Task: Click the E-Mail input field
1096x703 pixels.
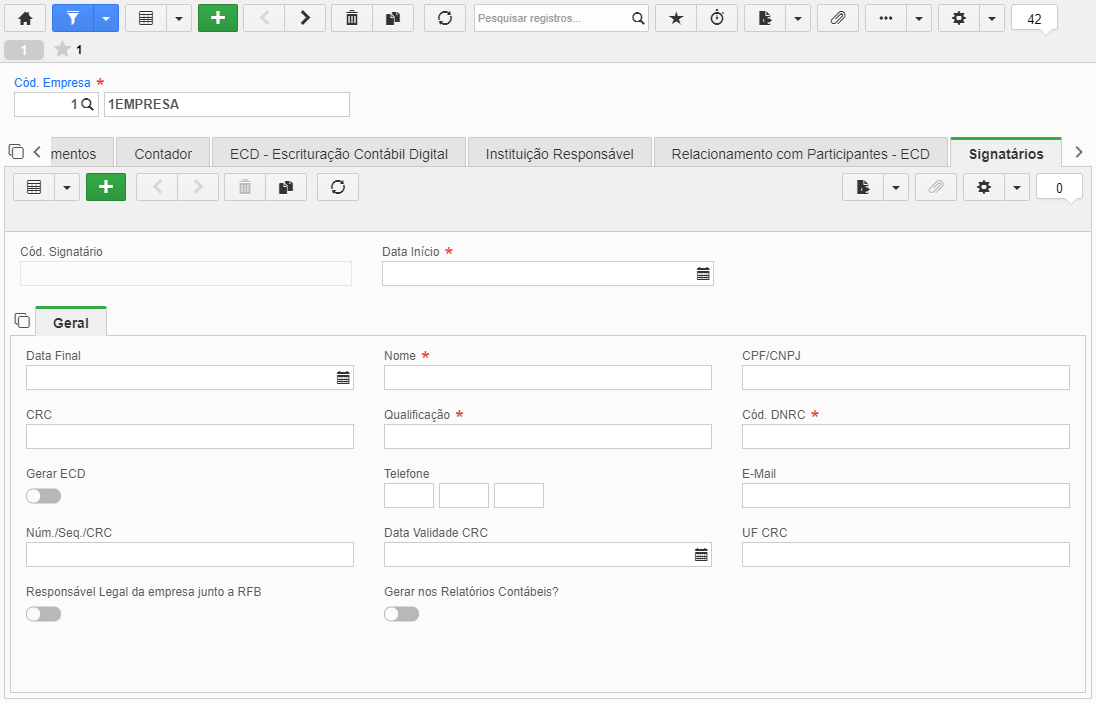Action: pos(905,495)
